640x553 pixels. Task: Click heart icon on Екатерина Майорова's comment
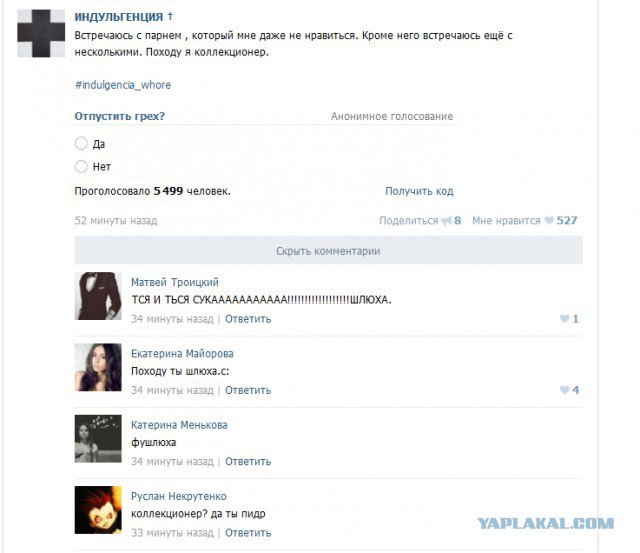pyautogui.click(x=564, y=390)
